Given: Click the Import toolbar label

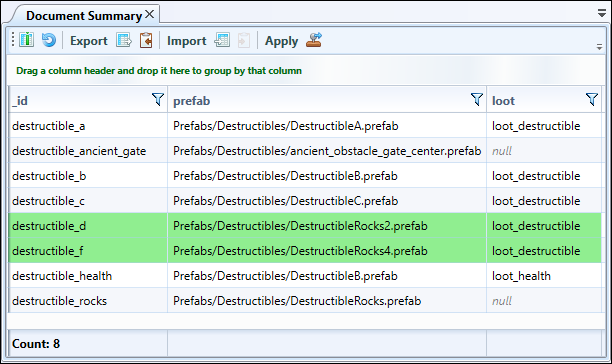Looking at the screenshot, I should coord(187,41).
